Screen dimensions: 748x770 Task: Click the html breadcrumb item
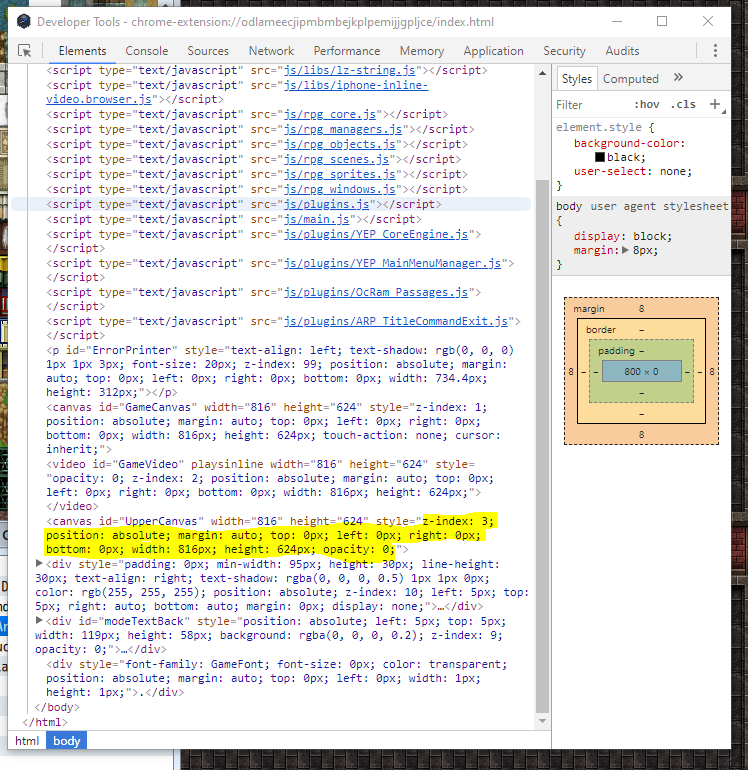pyautogui.click(x=27, y=741)
